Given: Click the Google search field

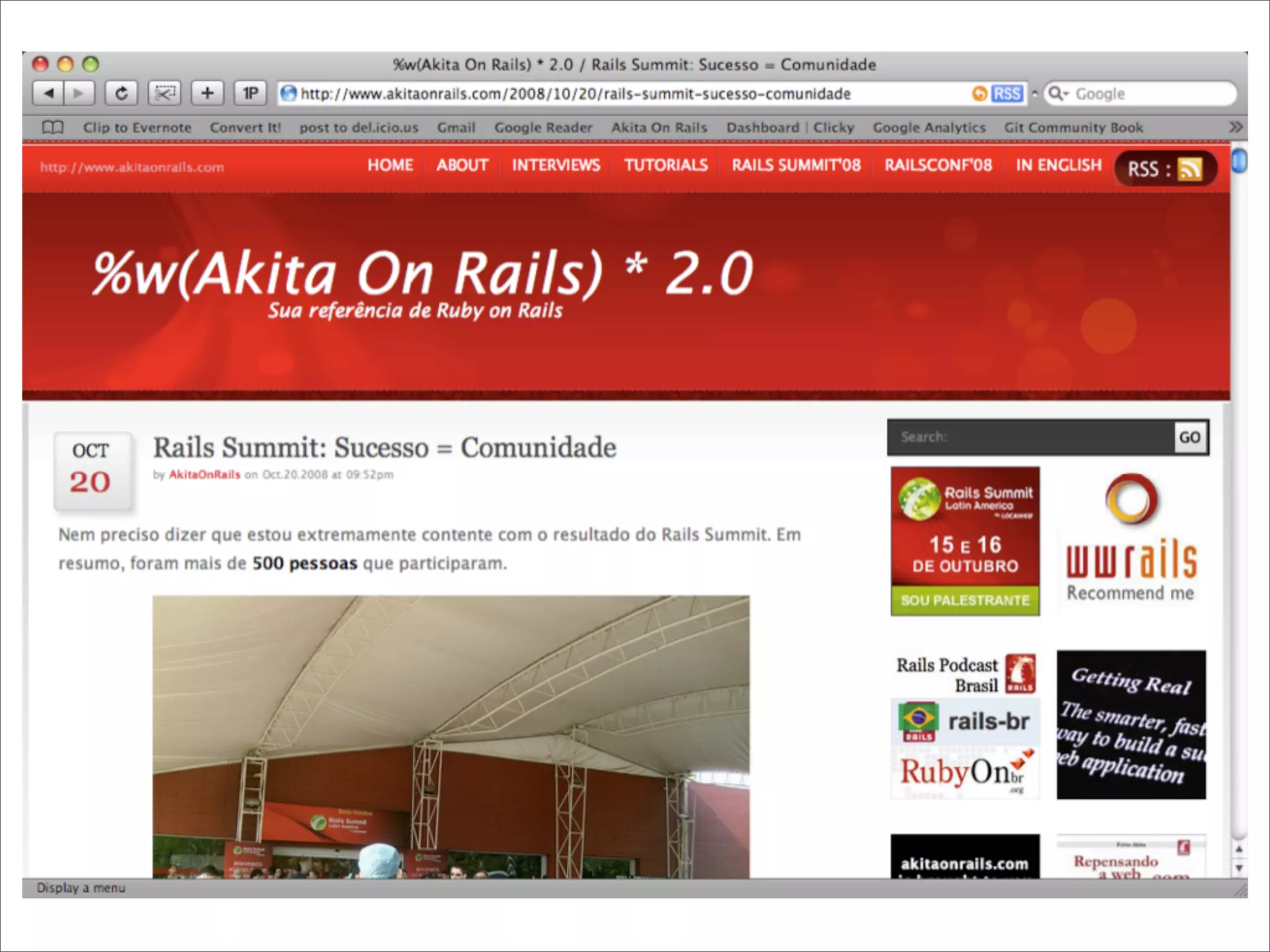Looking at the screenshot, I should click(x=1140, y=94).
